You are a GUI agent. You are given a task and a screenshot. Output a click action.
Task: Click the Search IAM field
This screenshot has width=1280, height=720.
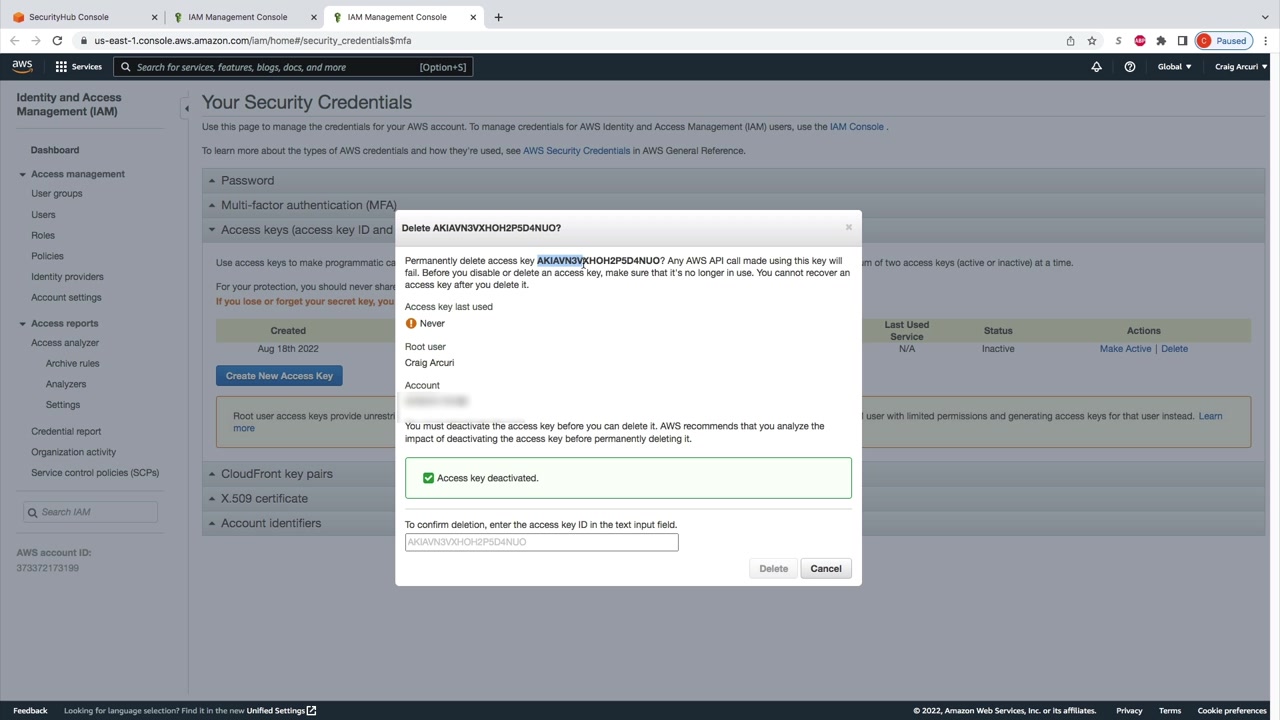(90, 512)
